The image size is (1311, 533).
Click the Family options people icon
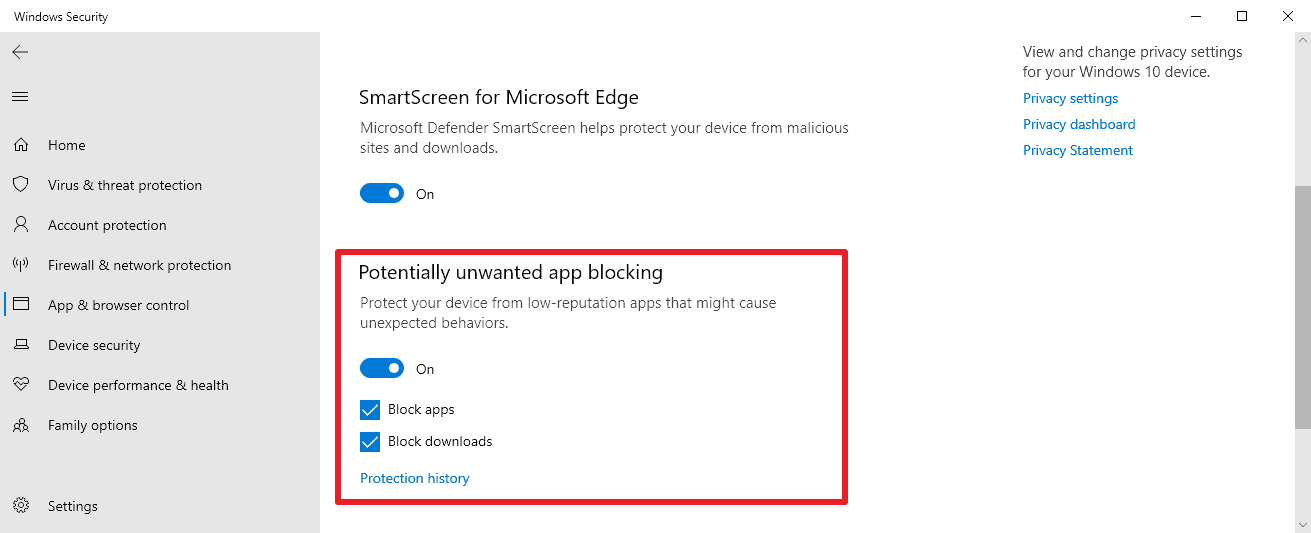click(x=20, y=425)
